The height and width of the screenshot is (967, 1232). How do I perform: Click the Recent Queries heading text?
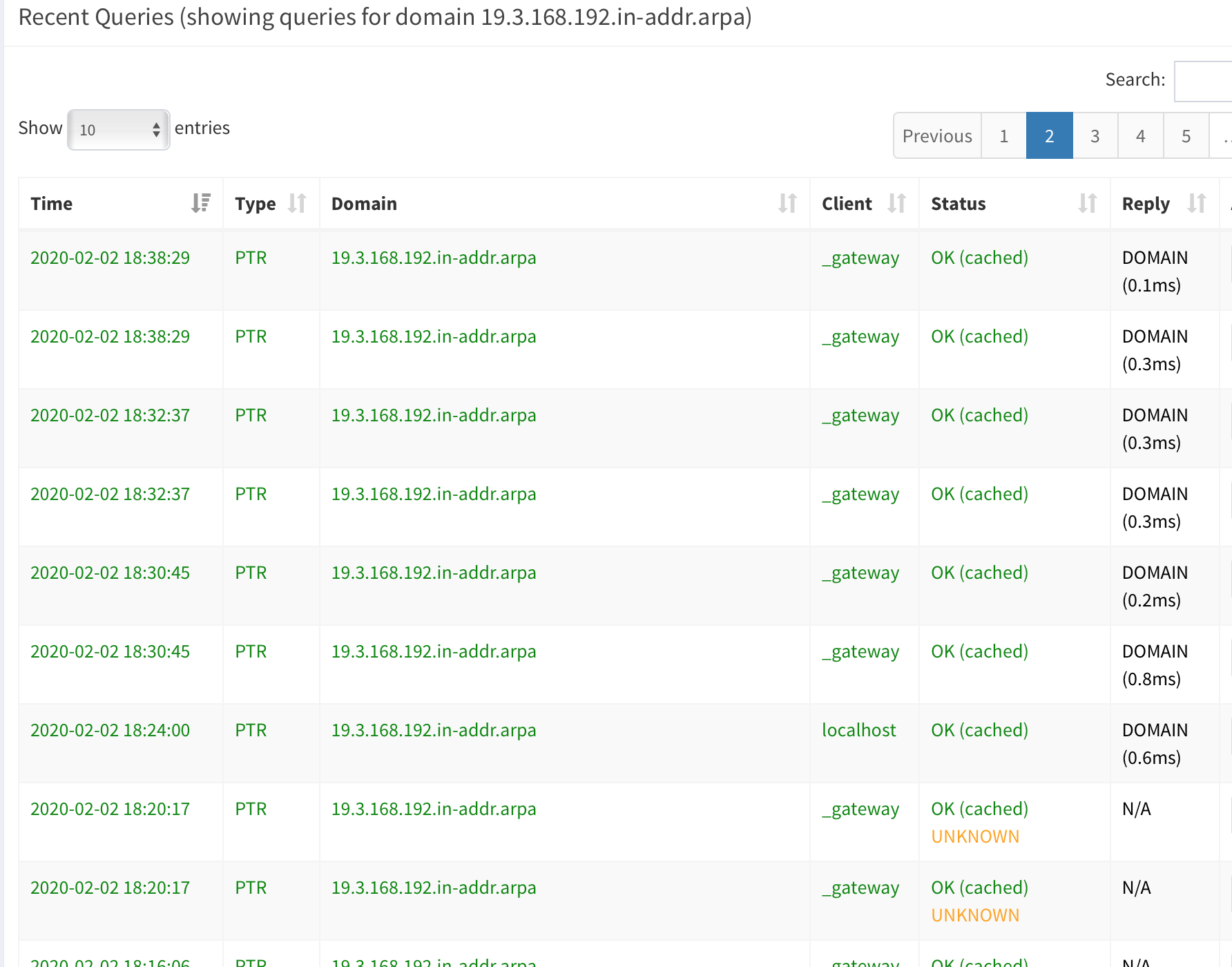[x=385, y=17]
